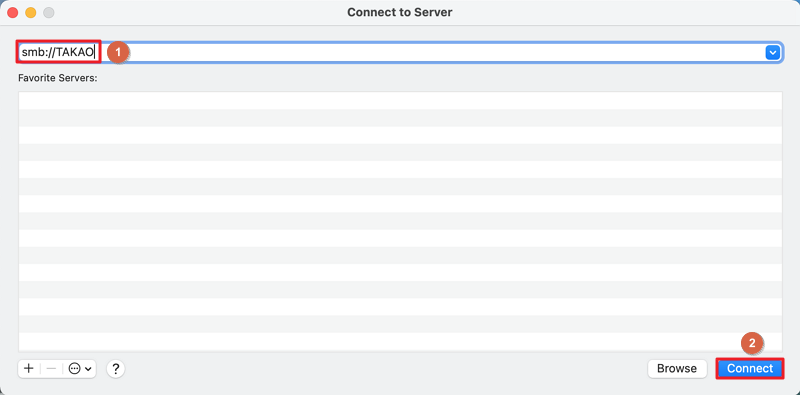The image size is (800, 395).
Task: Click the Connect button
Action: click(x=750, y=368)
